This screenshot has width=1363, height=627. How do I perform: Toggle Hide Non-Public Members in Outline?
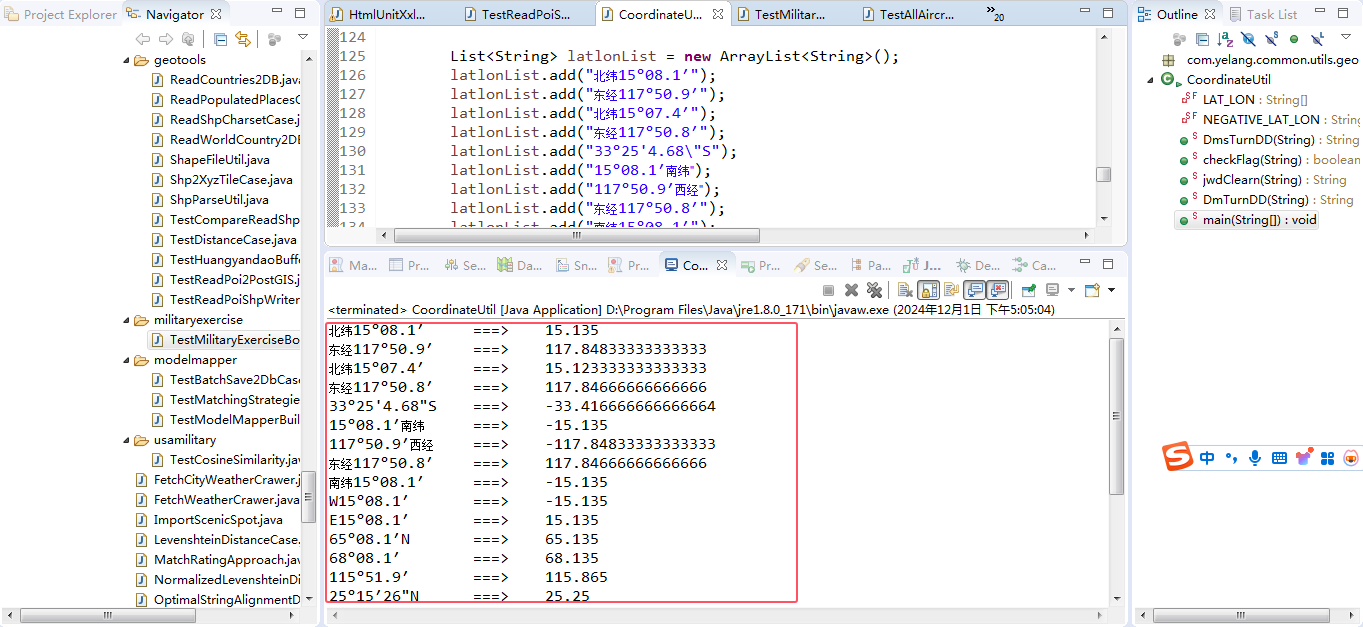click(1294, 39)
